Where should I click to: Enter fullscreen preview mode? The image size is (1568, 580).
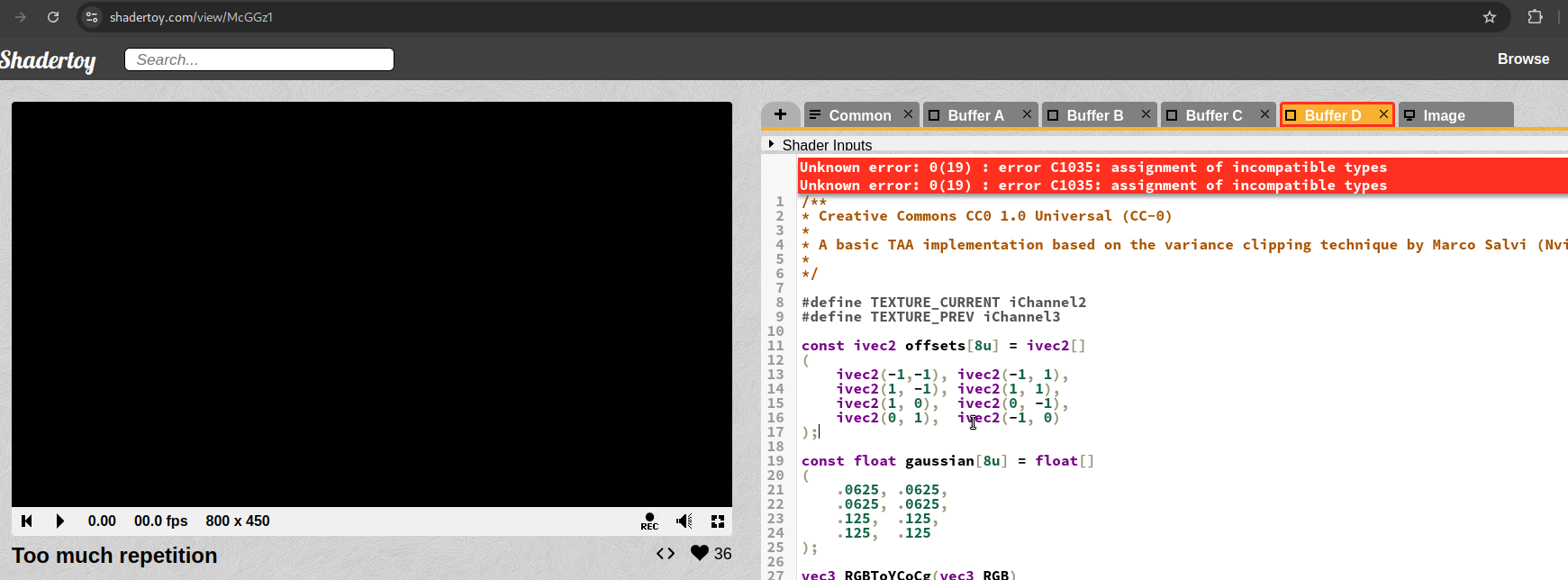point(718,521)
